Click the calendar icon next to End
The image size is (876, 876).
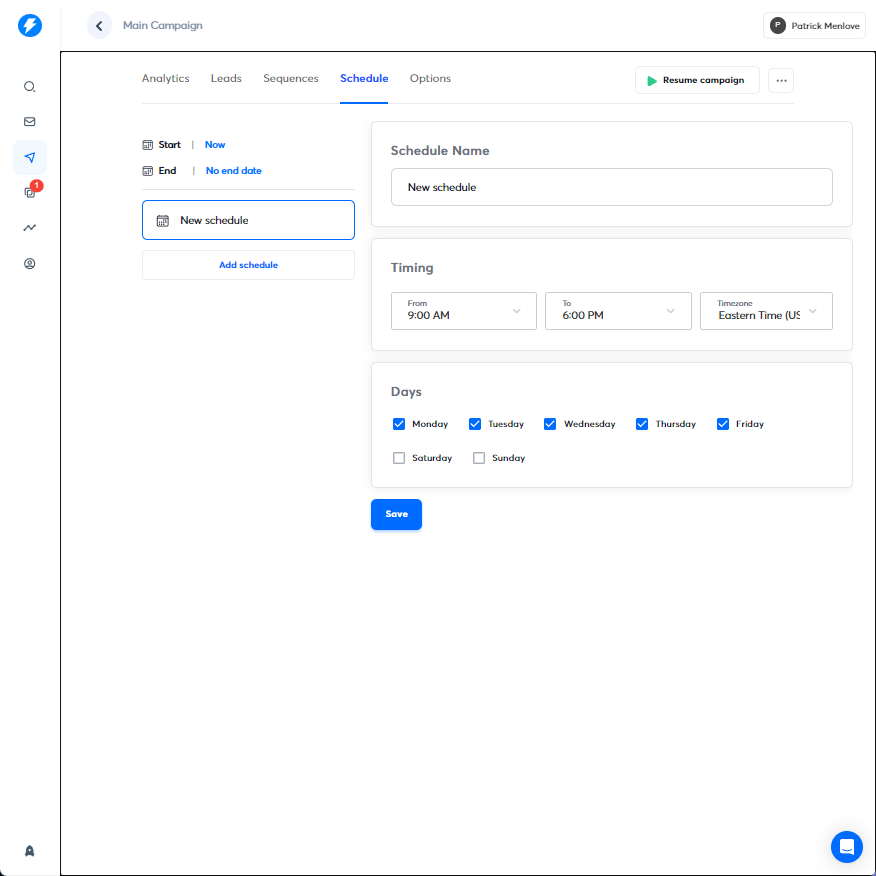pyautogui.click(x=147, y=171)
